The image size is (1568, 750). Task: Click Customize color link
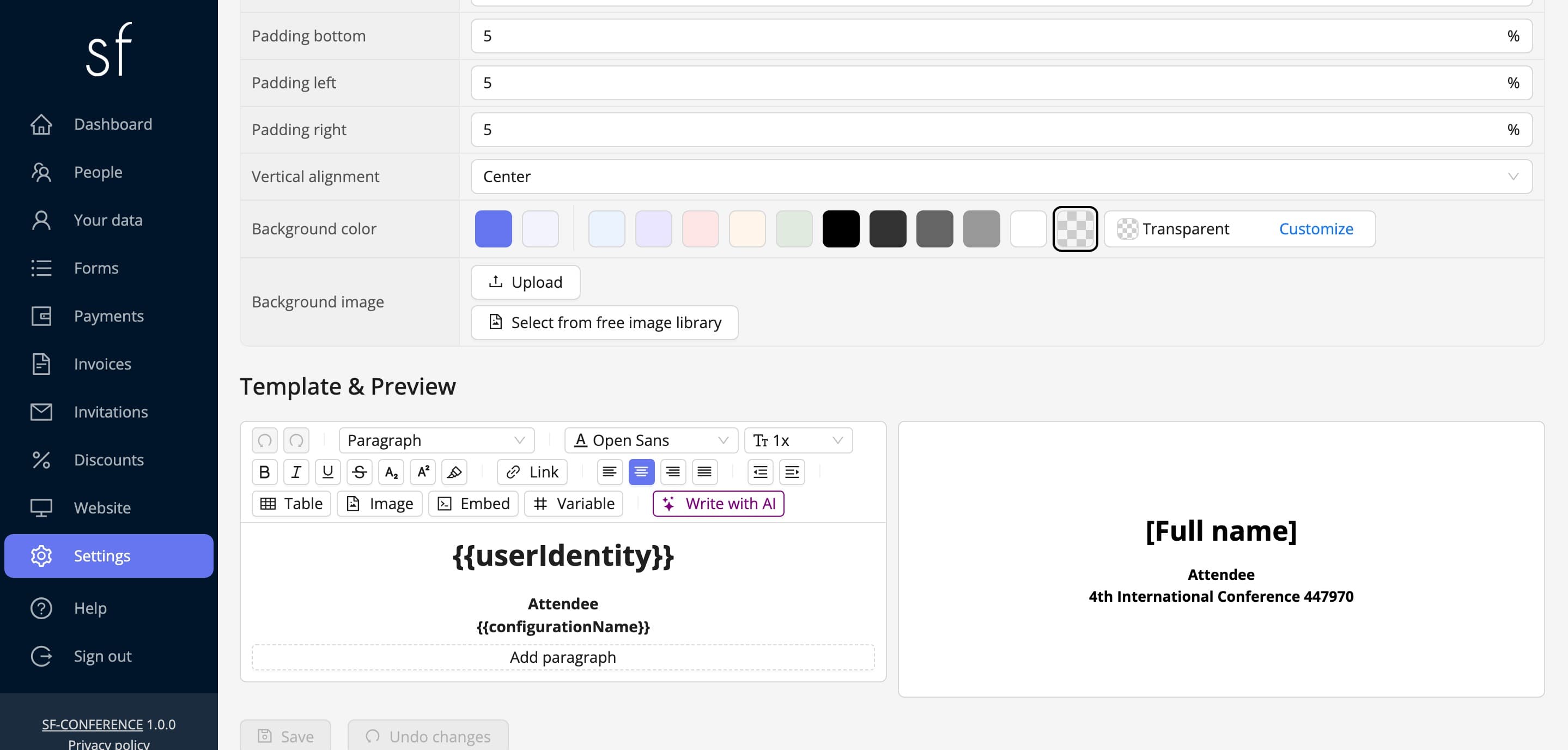coord(1316,229)
